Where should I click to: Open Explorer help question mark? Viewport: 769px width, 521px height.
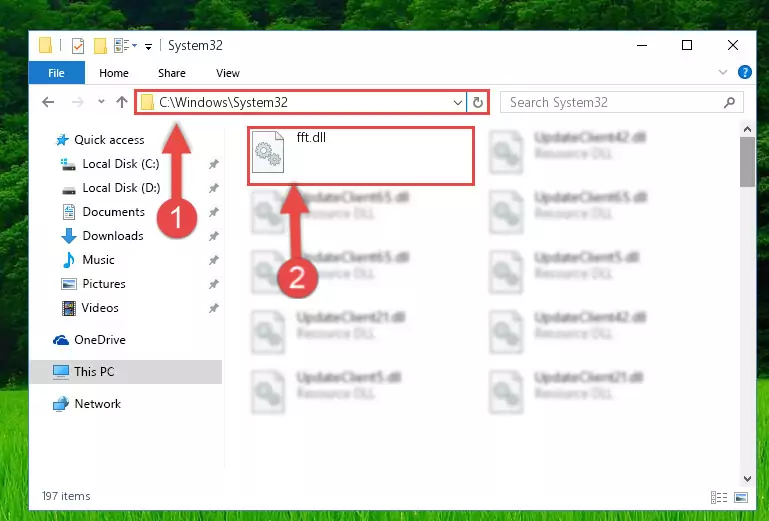[744, 72]
